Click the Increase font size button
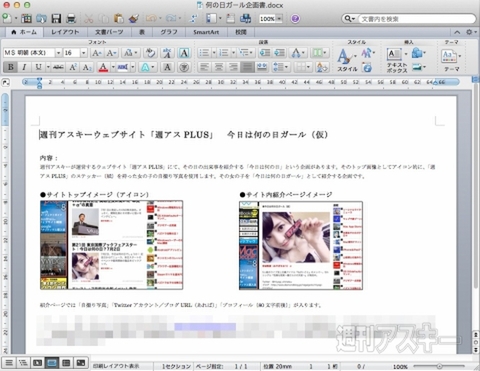The height and width of the screenshot is (371, 480). (97, 53)
